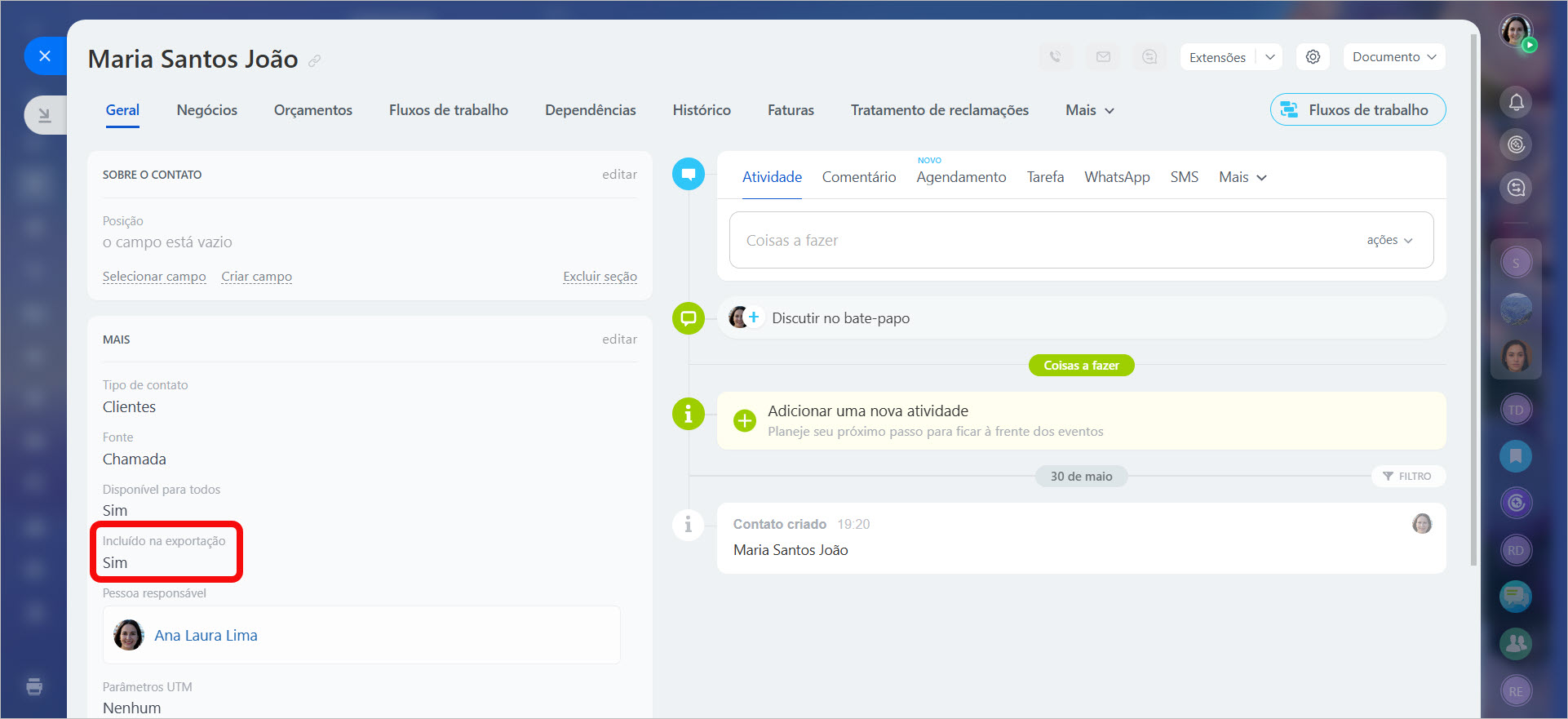Click the TD avatar in right sidebar
The height and width of the screenshot is (719, 1568).
point(1516,410)
